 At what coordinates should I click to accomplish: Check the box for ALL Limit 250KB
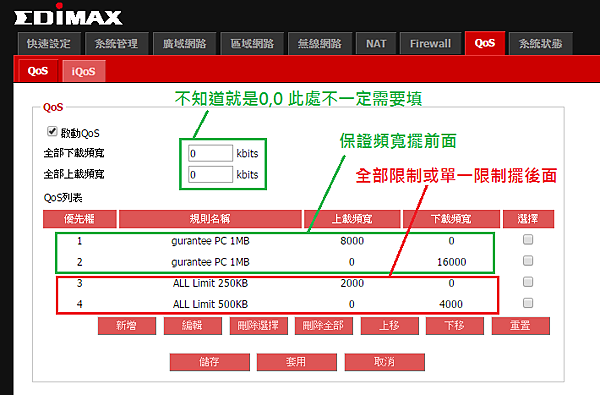[528, 282]
